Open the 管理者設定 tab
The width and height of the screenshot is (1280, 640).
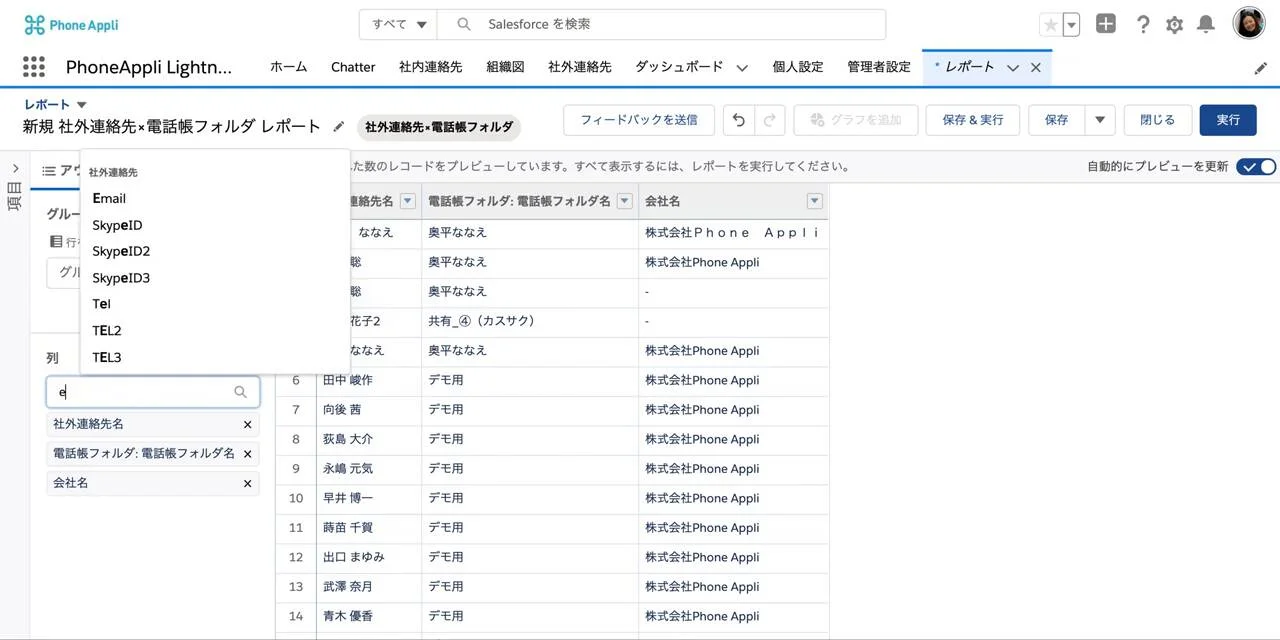(x=879, y=67)
